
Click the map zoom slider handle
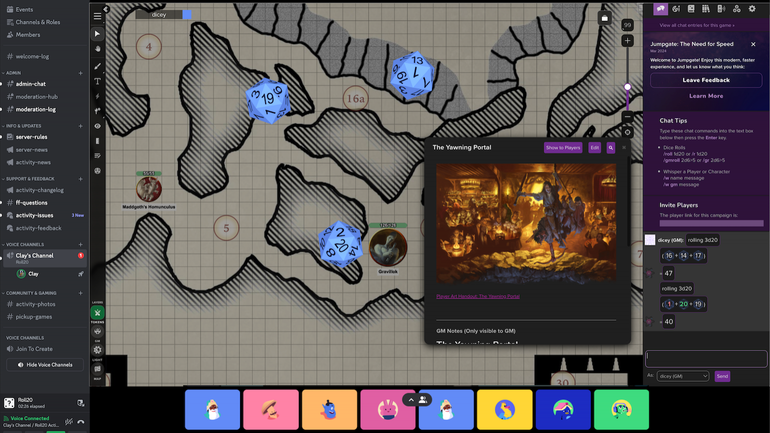tap(627, 87)
